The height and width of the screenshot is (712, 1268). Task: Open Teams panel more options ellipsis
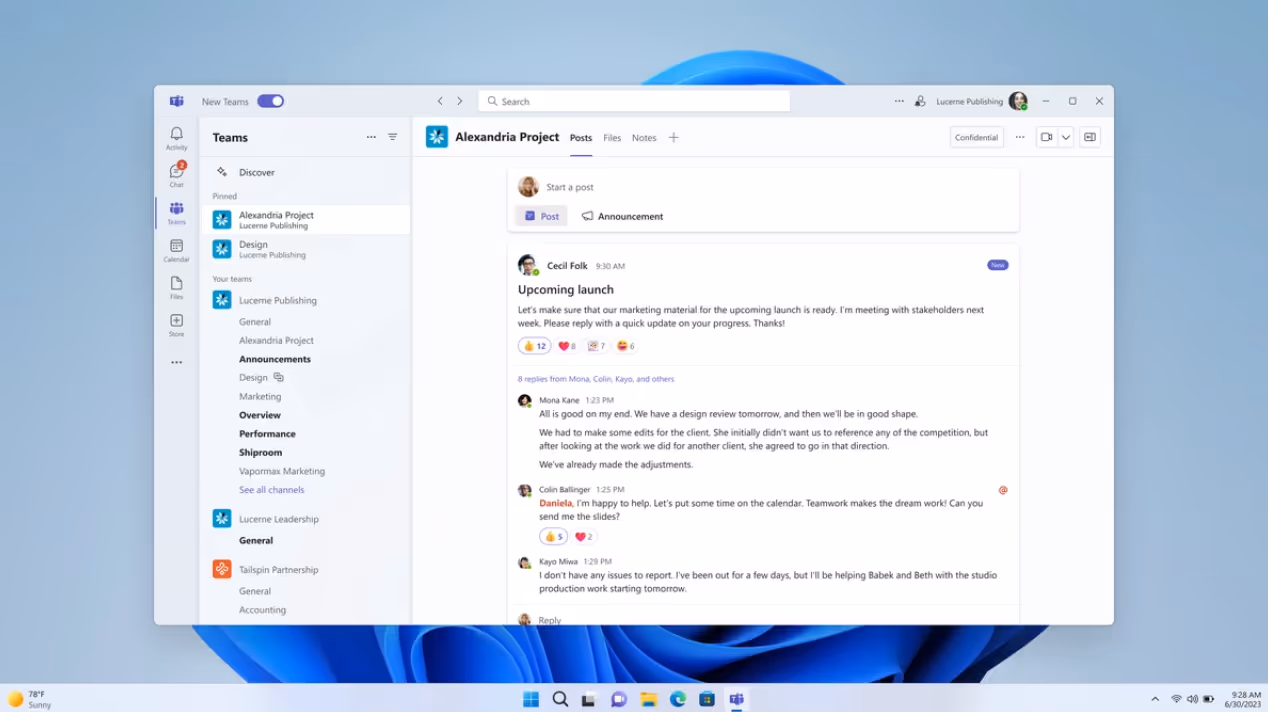371,137
